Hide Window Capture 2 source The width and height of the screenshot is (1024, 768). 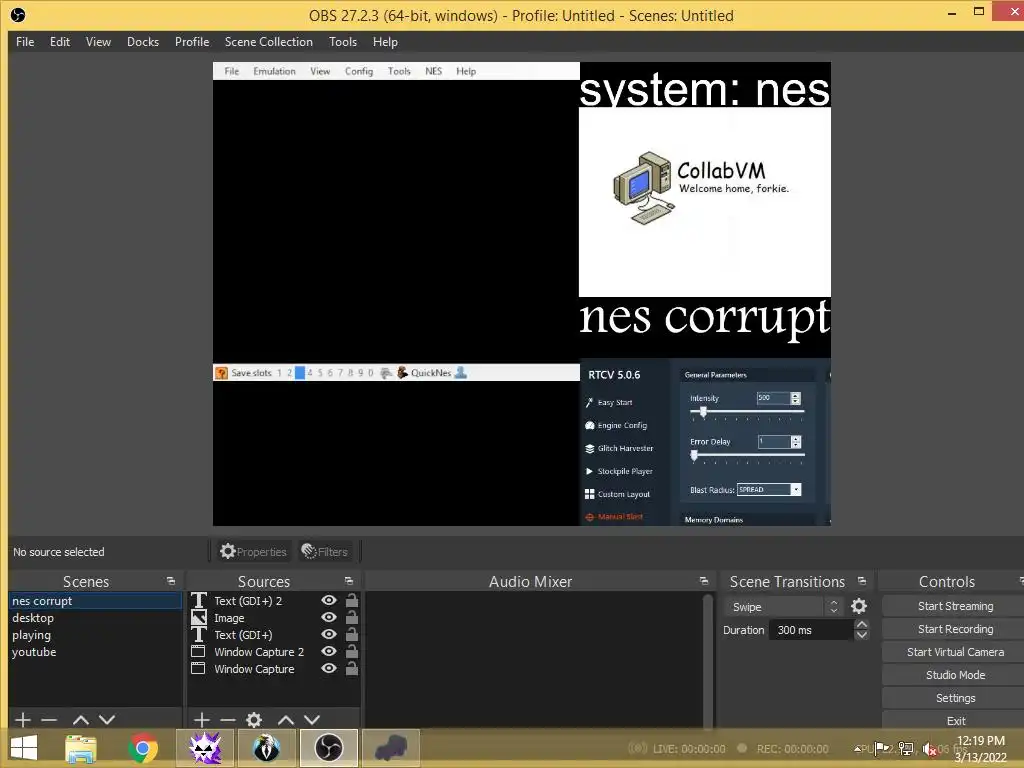tap(329, 651)
